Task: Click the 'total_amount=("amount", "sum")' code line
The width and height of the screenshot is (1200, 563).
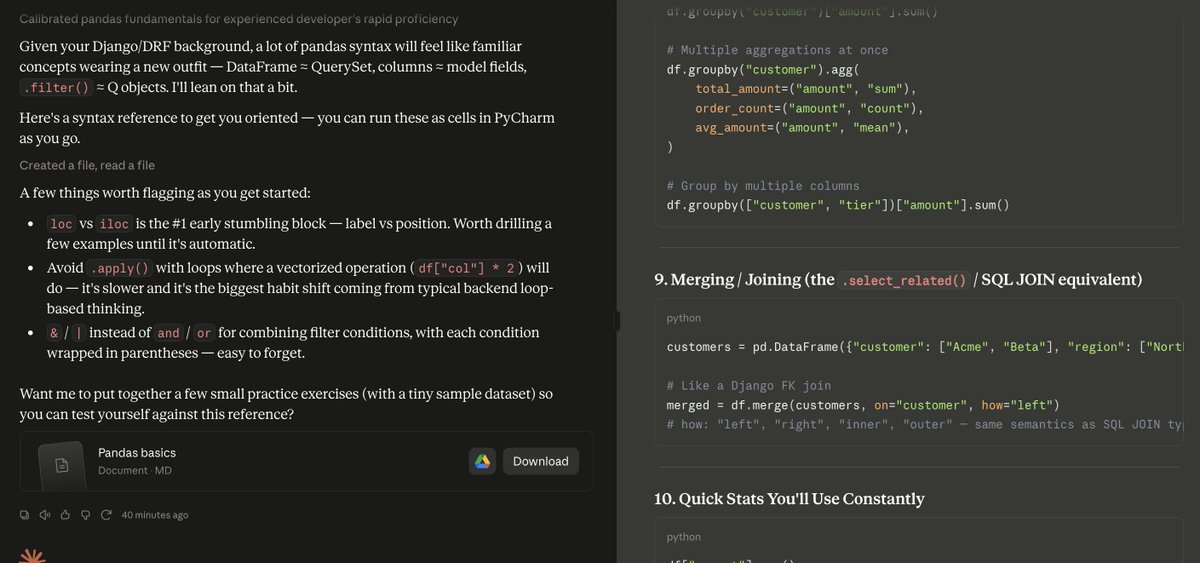Action: pyautogui.click(x=807, y=89)
